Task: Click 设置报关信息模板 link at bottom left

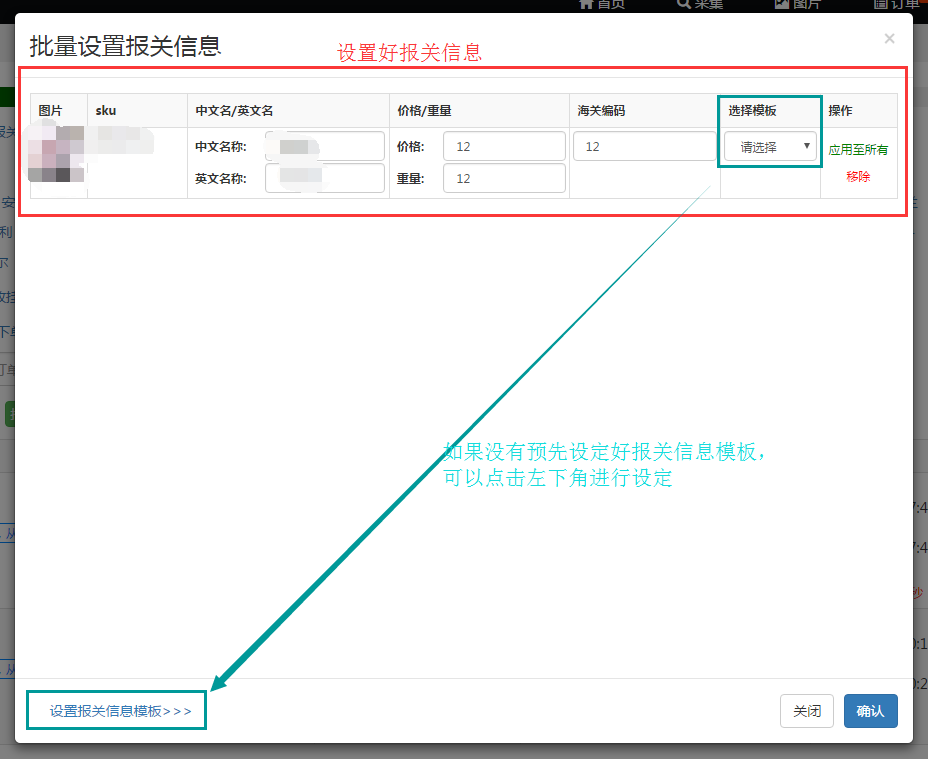Action: click(x=115, y=710)
